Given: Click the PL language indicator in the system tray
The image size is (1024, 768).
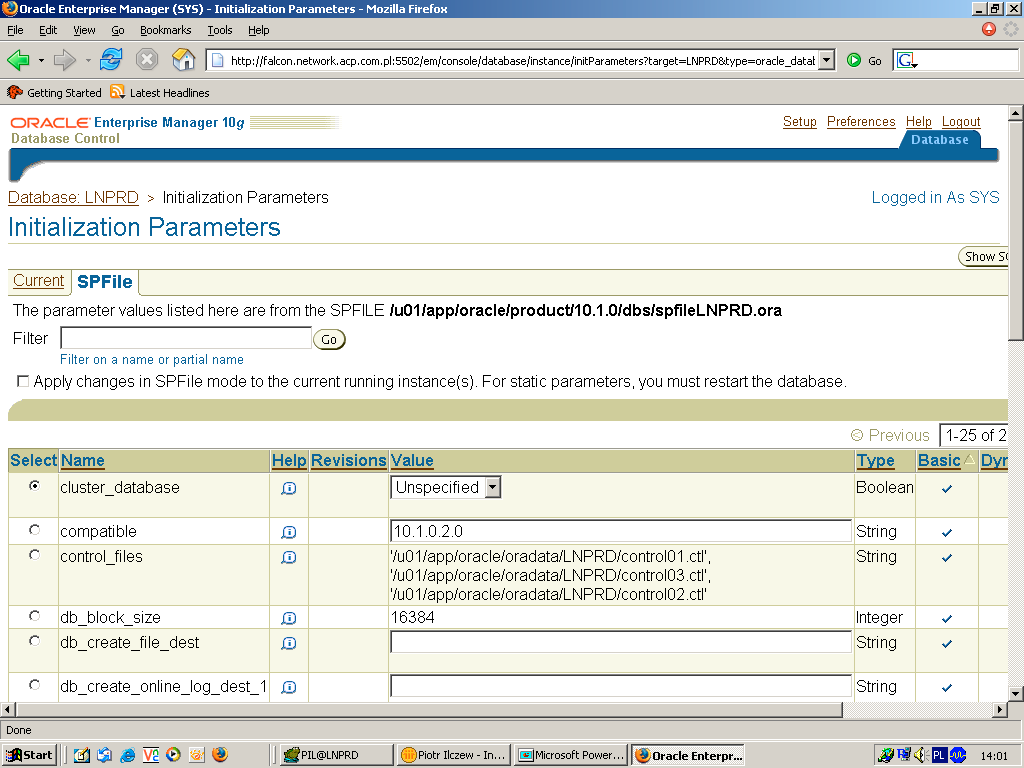Looking at the screenshot, I should [938, 755].
